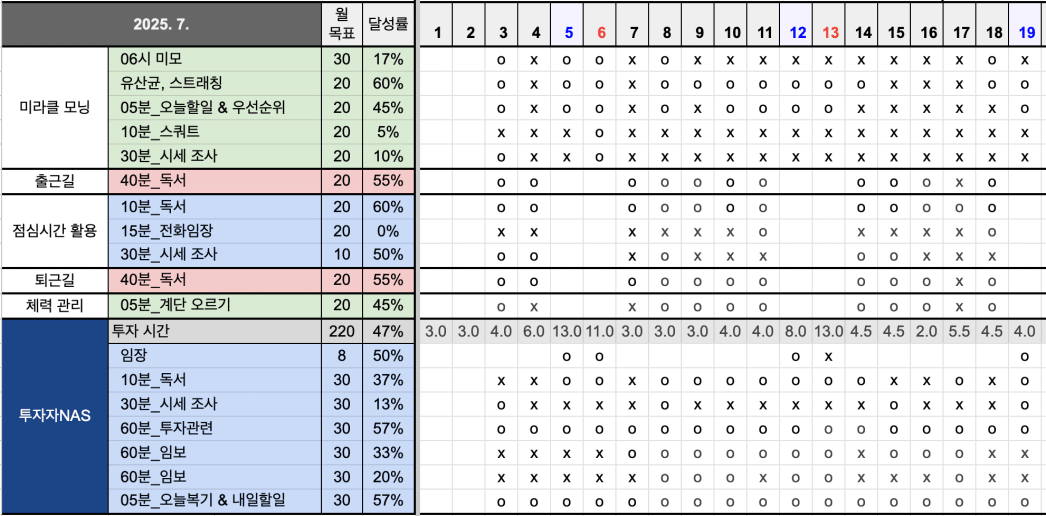This screenshot has height=516, width=1046.
Task: Select the 05분_오늘복기 & 내일할일 cell
Action: 215,500
